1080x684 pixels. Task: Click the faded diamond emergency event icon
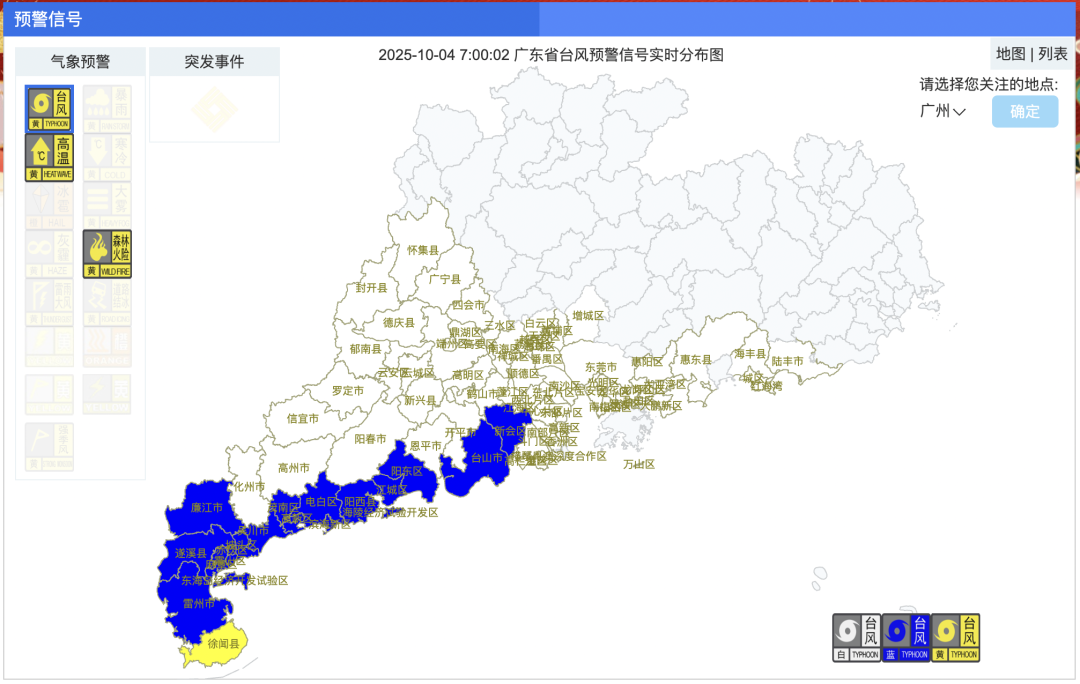pos(214,109)
